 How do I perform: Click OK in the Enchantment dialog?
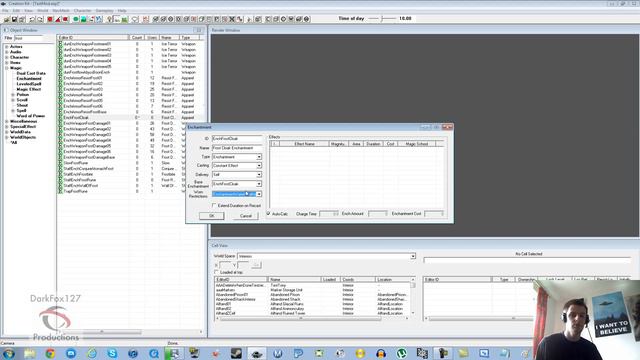[x=211, y=216]
